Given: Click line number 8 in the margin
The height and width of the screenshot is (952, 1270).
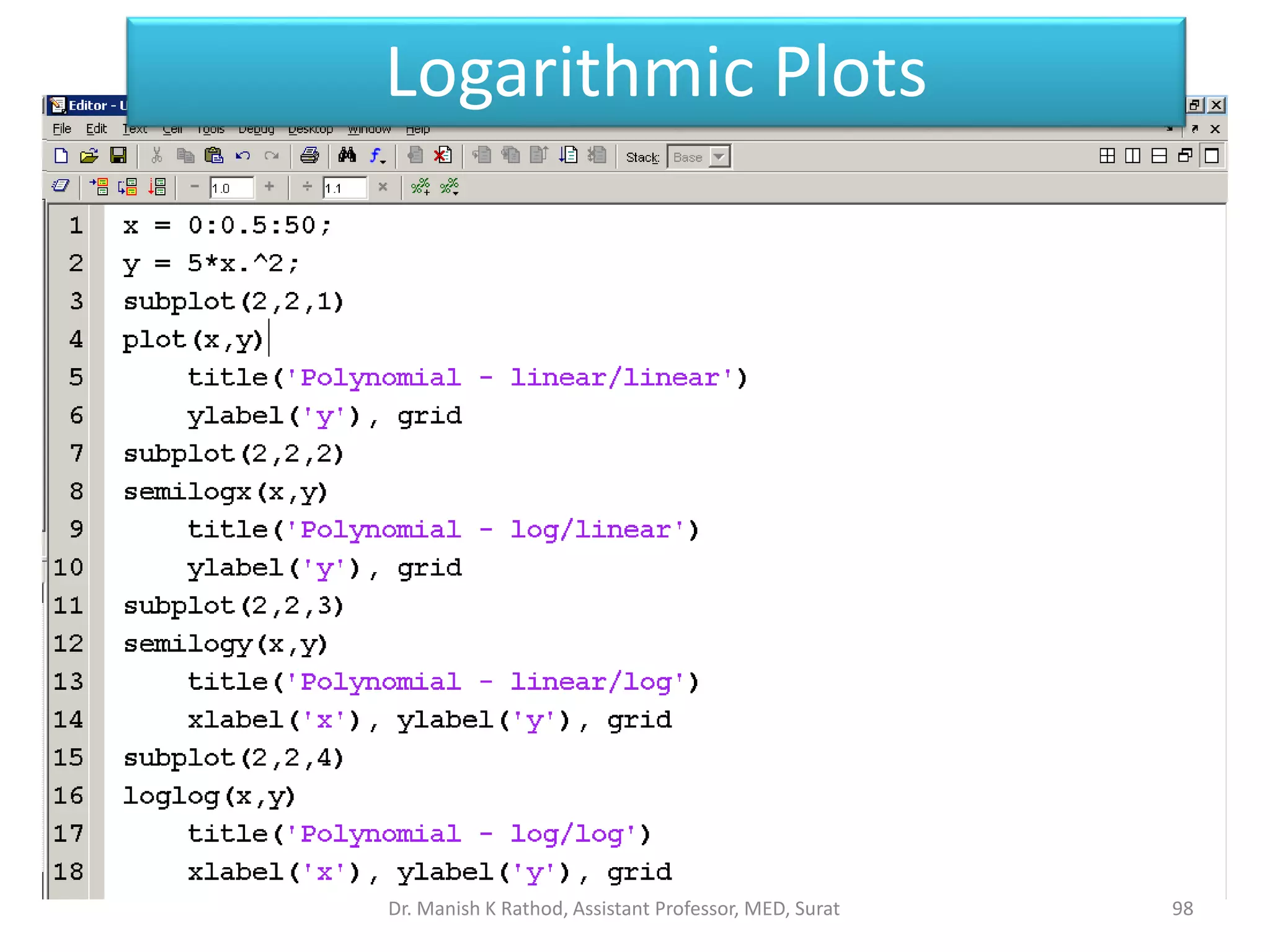Looking at the screenshot, I should coord(76,491).
